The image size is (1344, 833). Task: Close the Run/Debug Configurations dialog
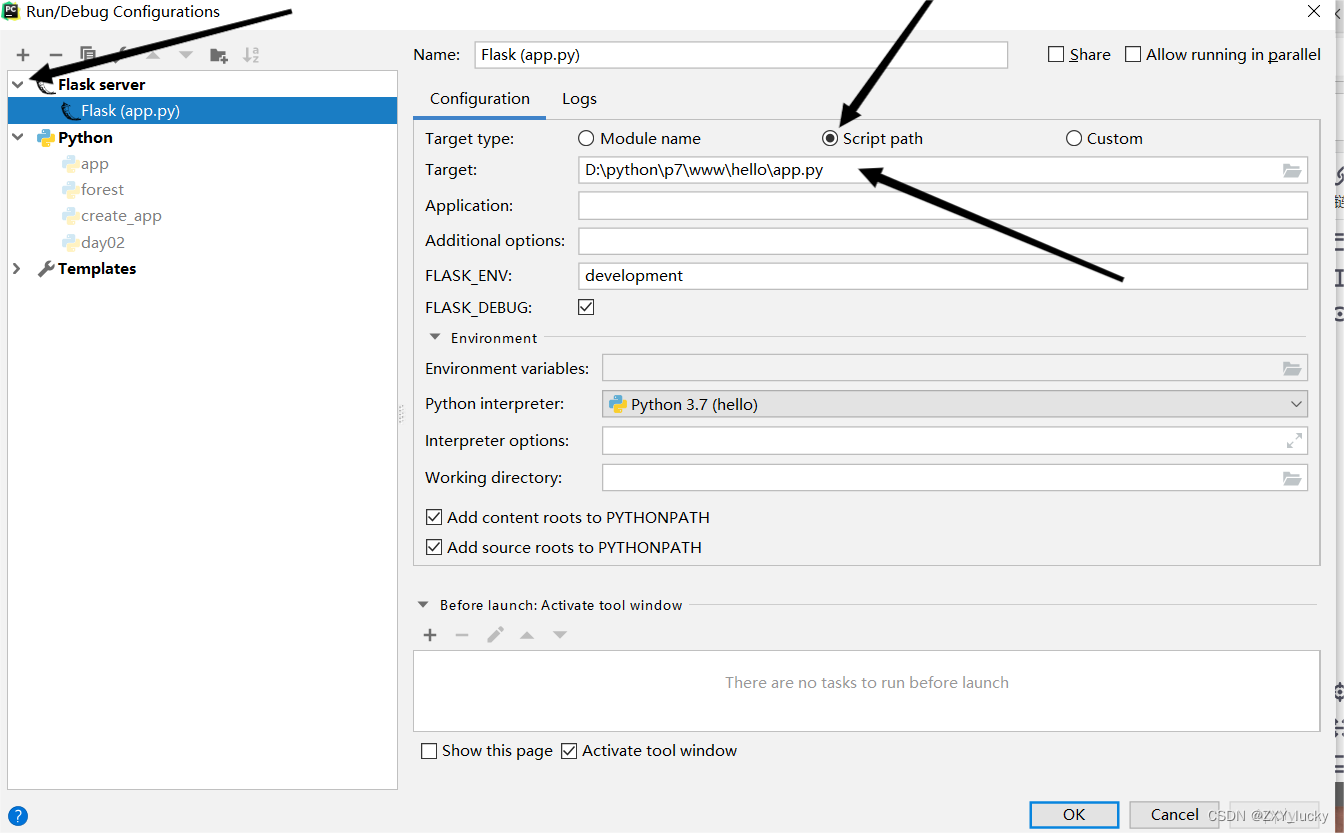coord(1313,12)
